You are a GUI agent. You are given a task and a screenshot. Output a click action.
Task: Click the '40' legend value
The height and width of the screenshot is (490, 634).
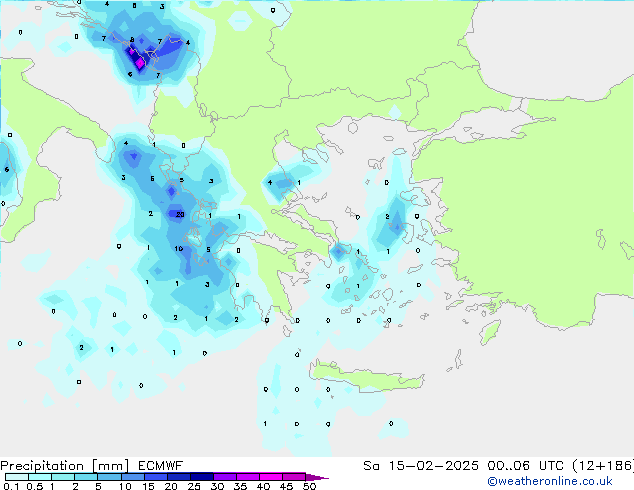click(263, 486)
